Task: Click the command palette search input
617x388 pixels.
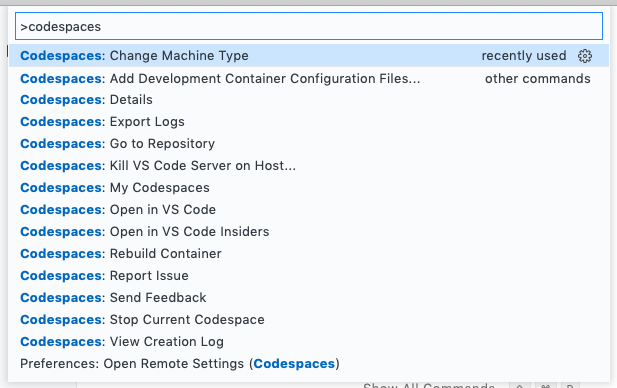Action: [x=308, y=26]
